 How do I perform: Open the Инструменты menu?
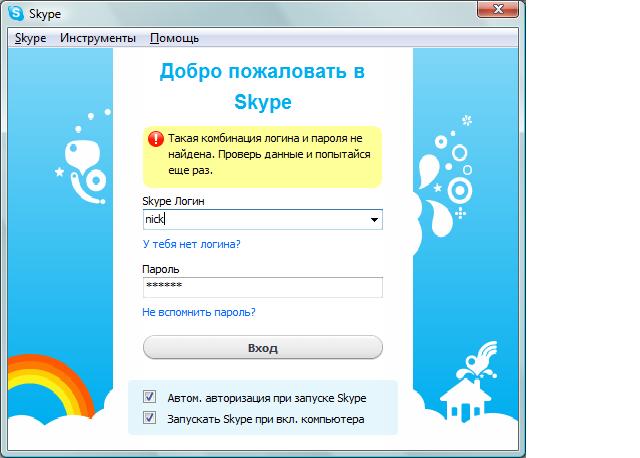click(x=98, y=38)
